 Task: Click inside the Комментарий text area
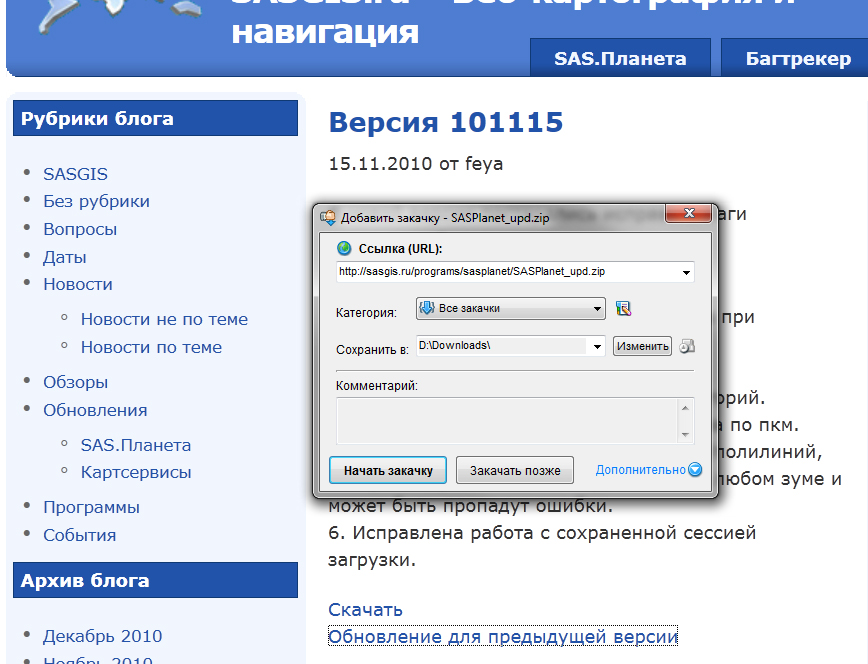[508, 420]
